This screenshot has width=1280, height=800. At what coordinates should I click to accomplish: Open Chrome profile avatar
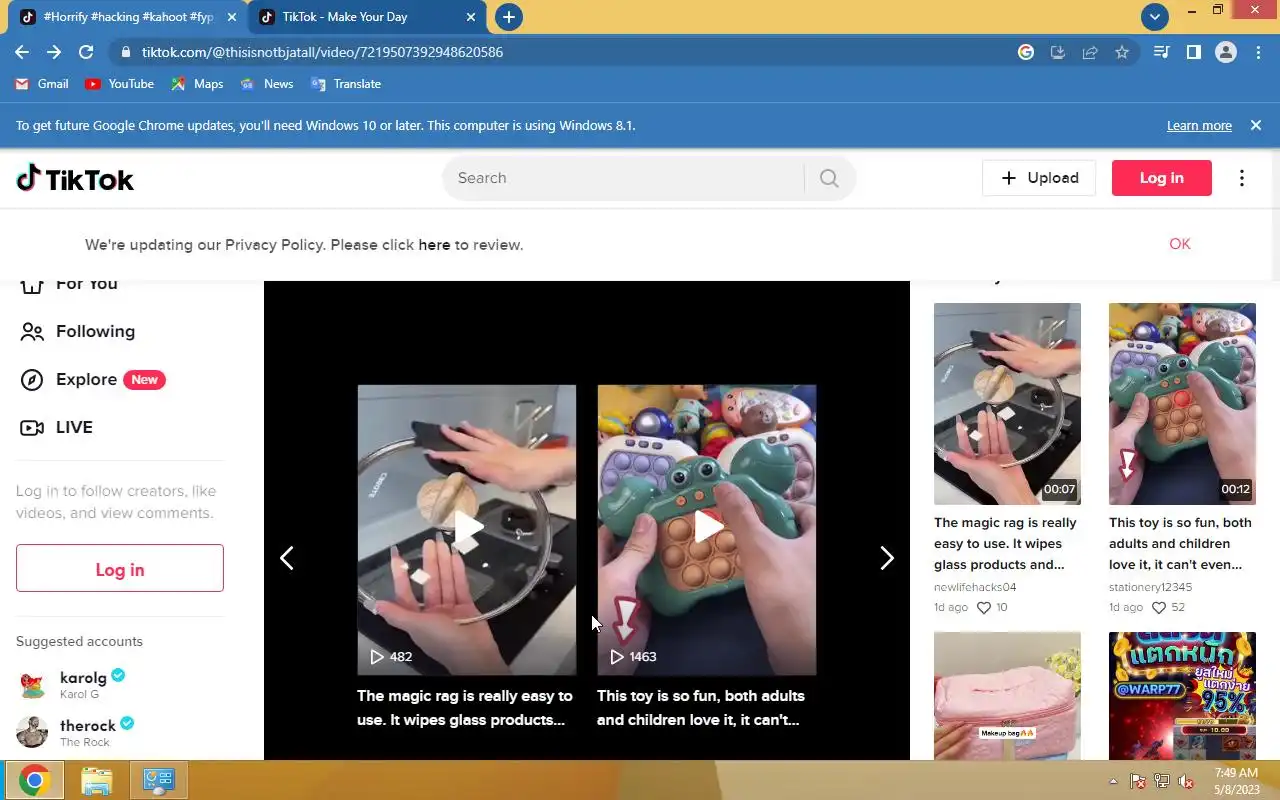(1226, 52)
